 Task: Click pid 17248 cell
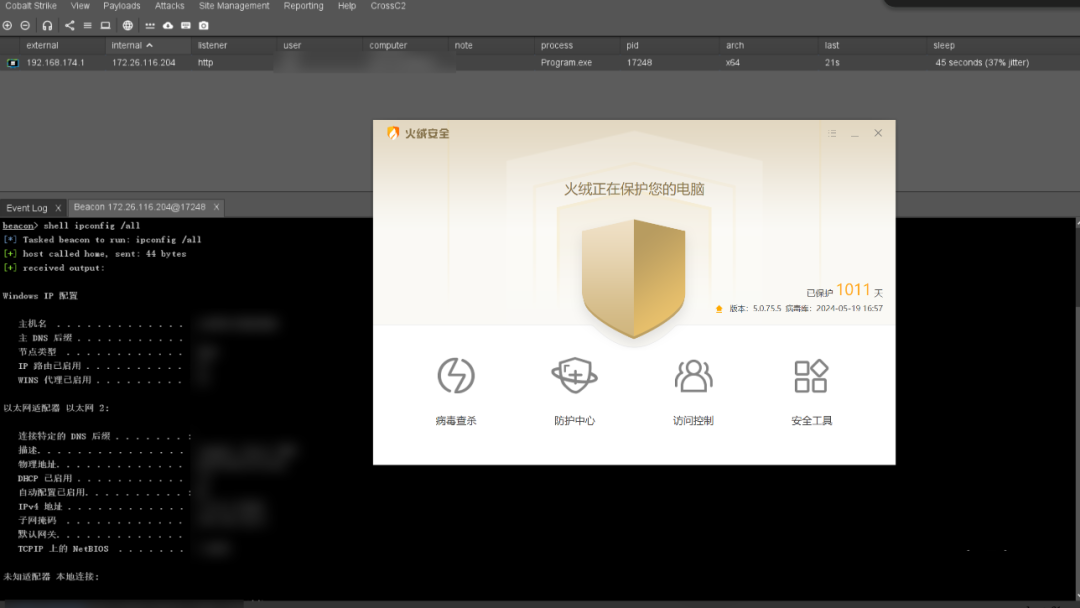(639, 63)
